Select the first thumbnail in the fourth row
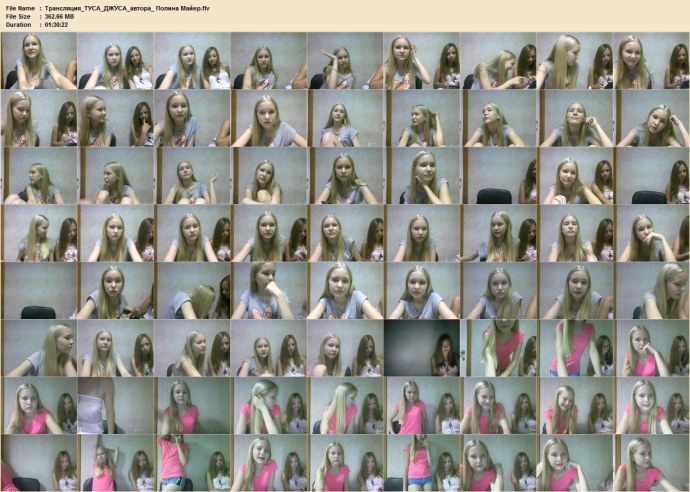 coord(39,233)
